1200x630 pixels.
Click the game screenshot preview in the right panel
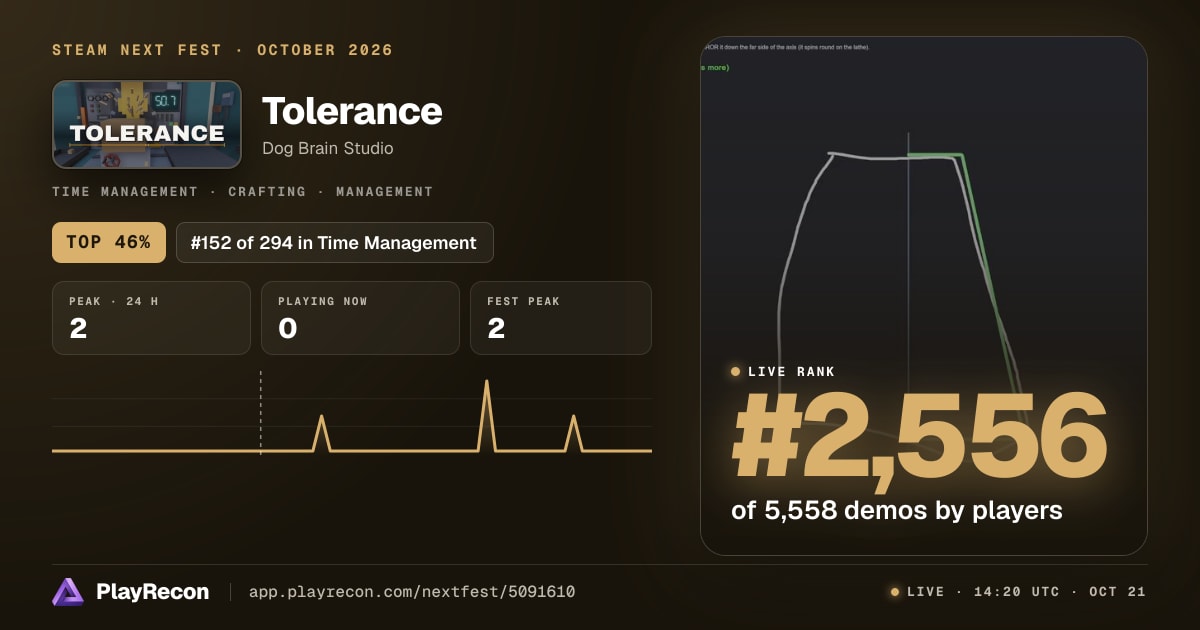tap(924, 296)
